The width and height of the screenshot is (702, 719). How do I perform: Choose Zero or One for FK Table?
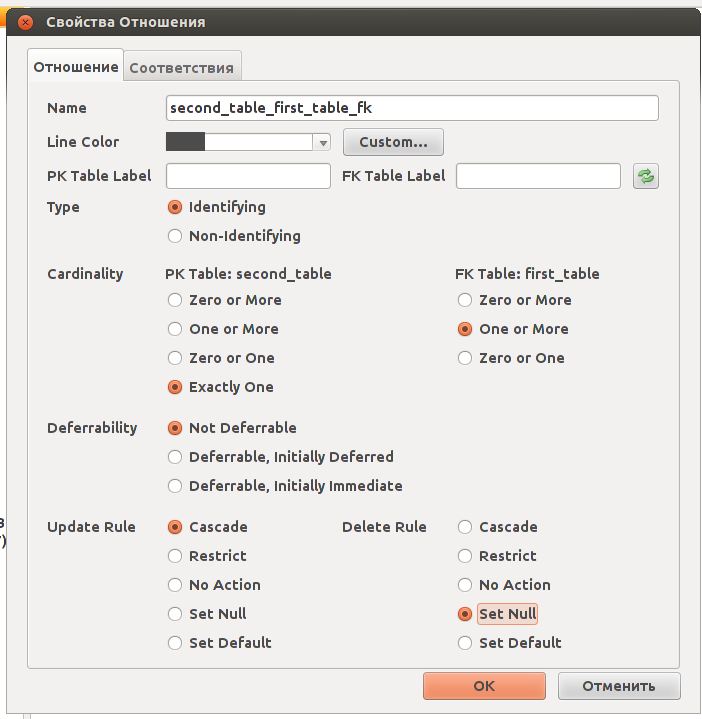tap(465, 358)
